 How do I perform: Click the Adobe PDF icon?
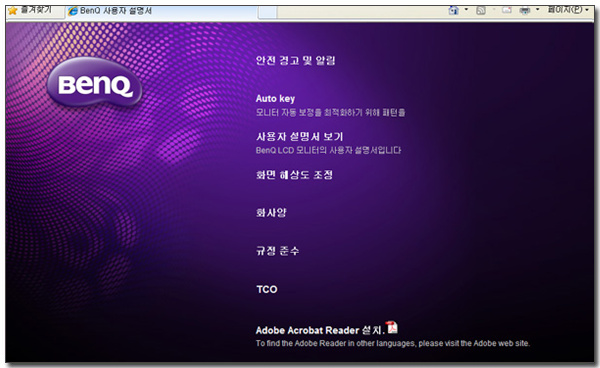pyautogui.click(x=392, y=327)
